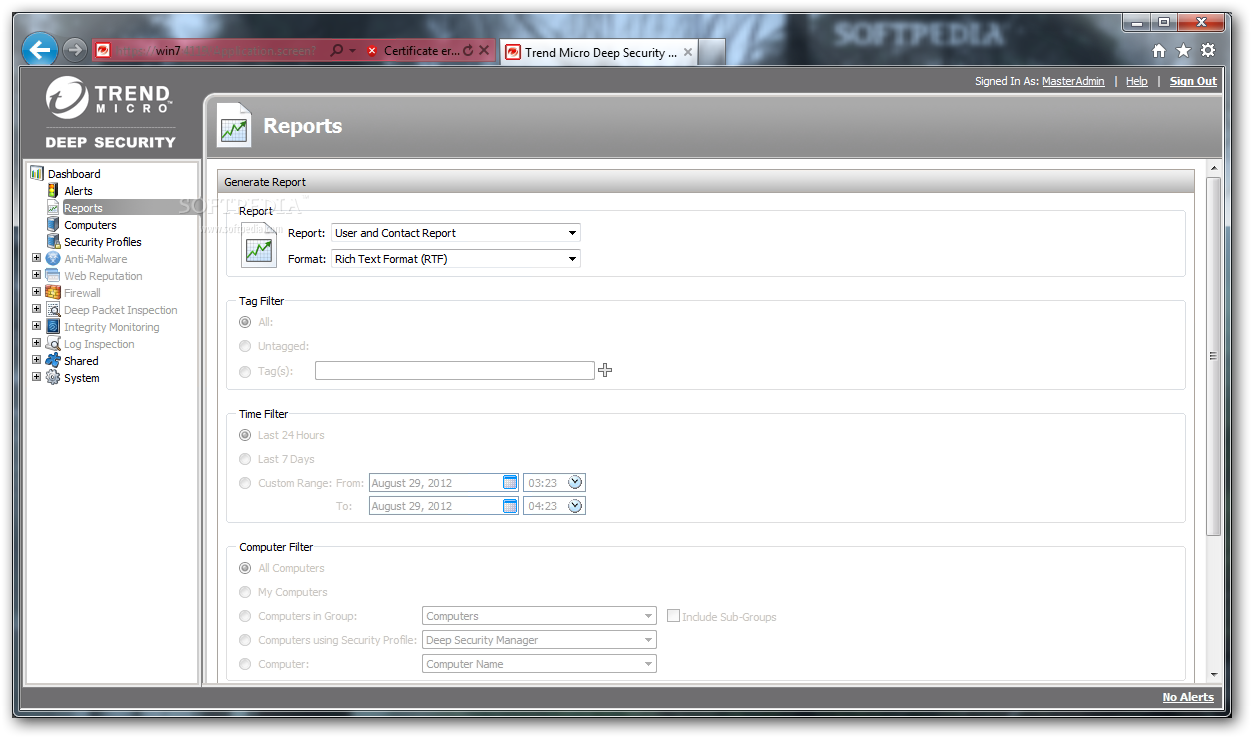Viewport: 1252px width, 738px height.
Task: Open the Format dropdown
Action: point(456,259)
